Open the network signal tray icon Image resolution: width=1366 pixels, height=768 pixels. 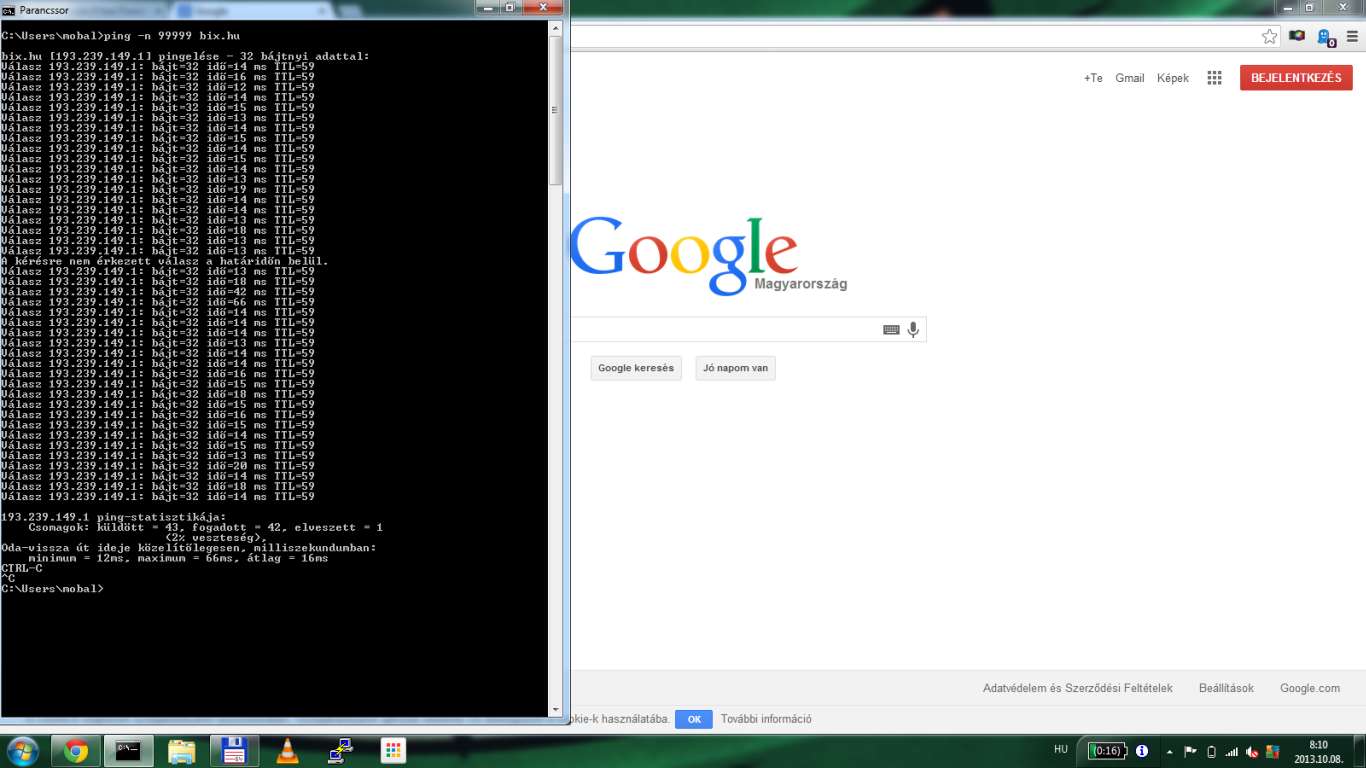pos(1232,751)
